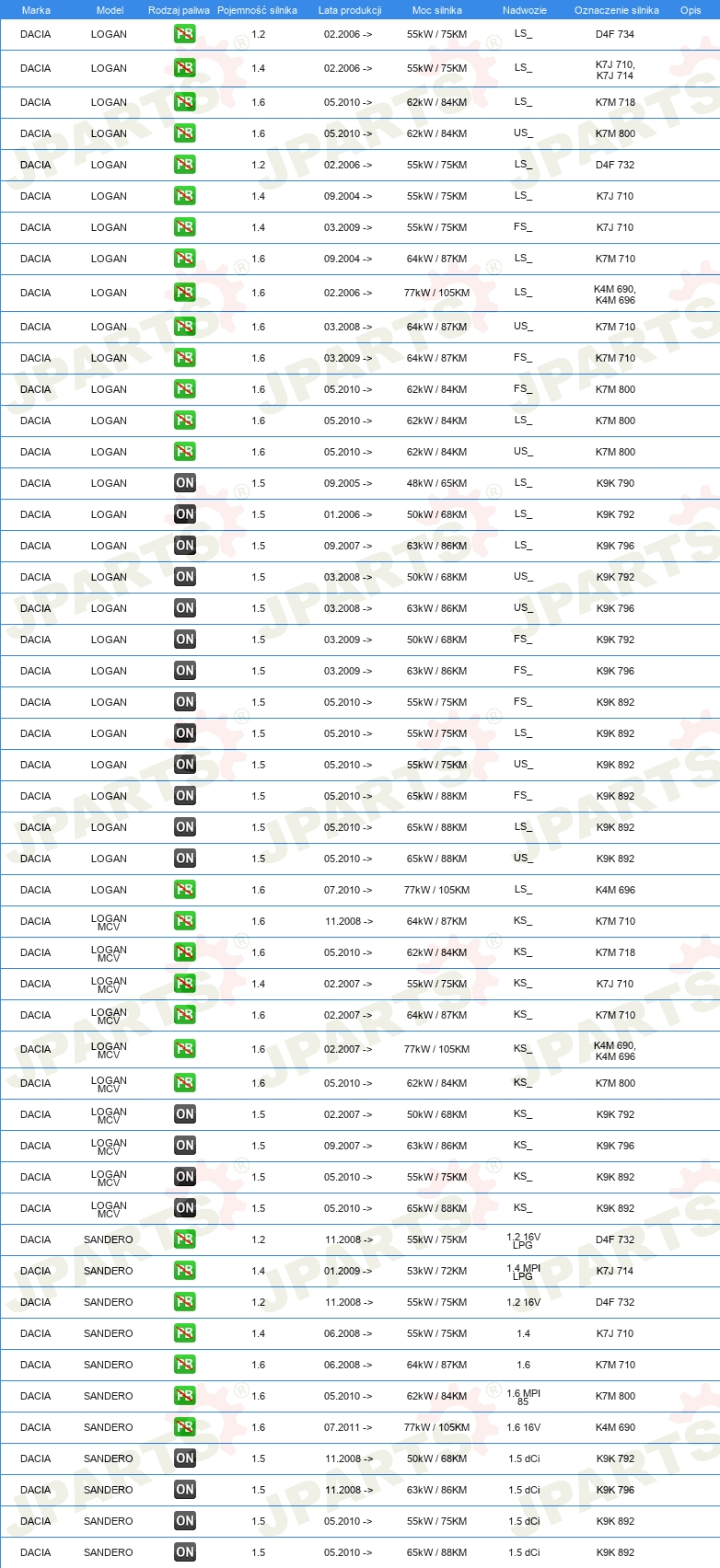Viewport: 720px width, 1568px height.
Task: Click the Model column header
Action: [110, 10]
